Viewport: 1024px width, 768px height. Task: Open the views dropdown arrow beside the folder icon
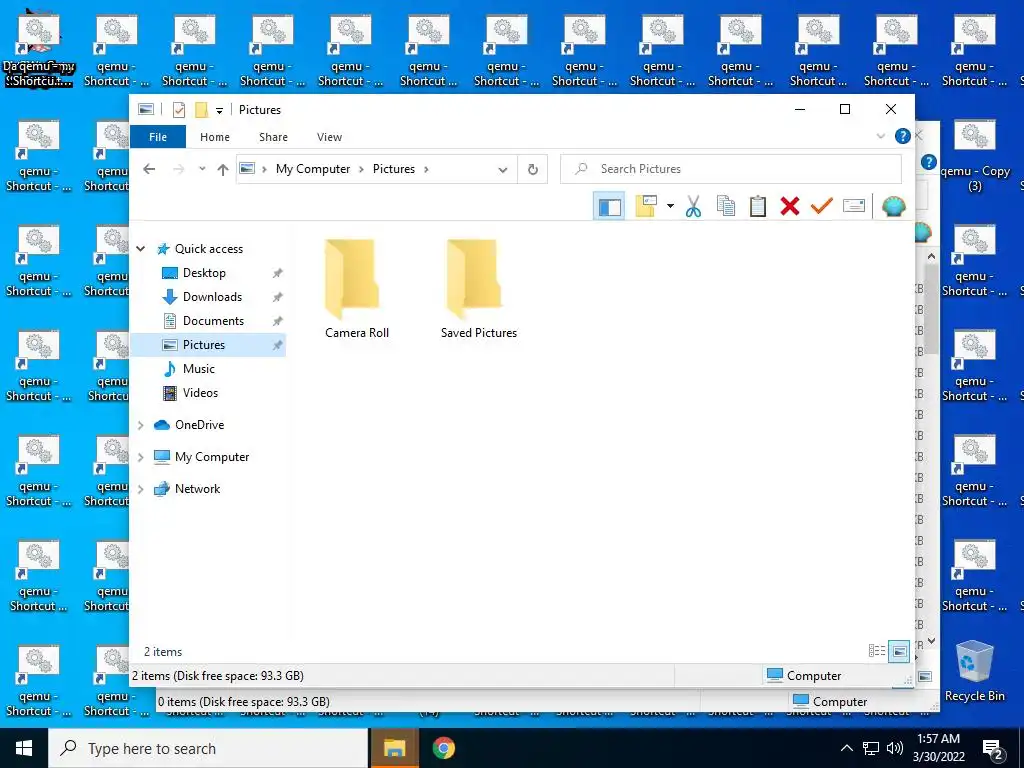(x=670, y=206)
